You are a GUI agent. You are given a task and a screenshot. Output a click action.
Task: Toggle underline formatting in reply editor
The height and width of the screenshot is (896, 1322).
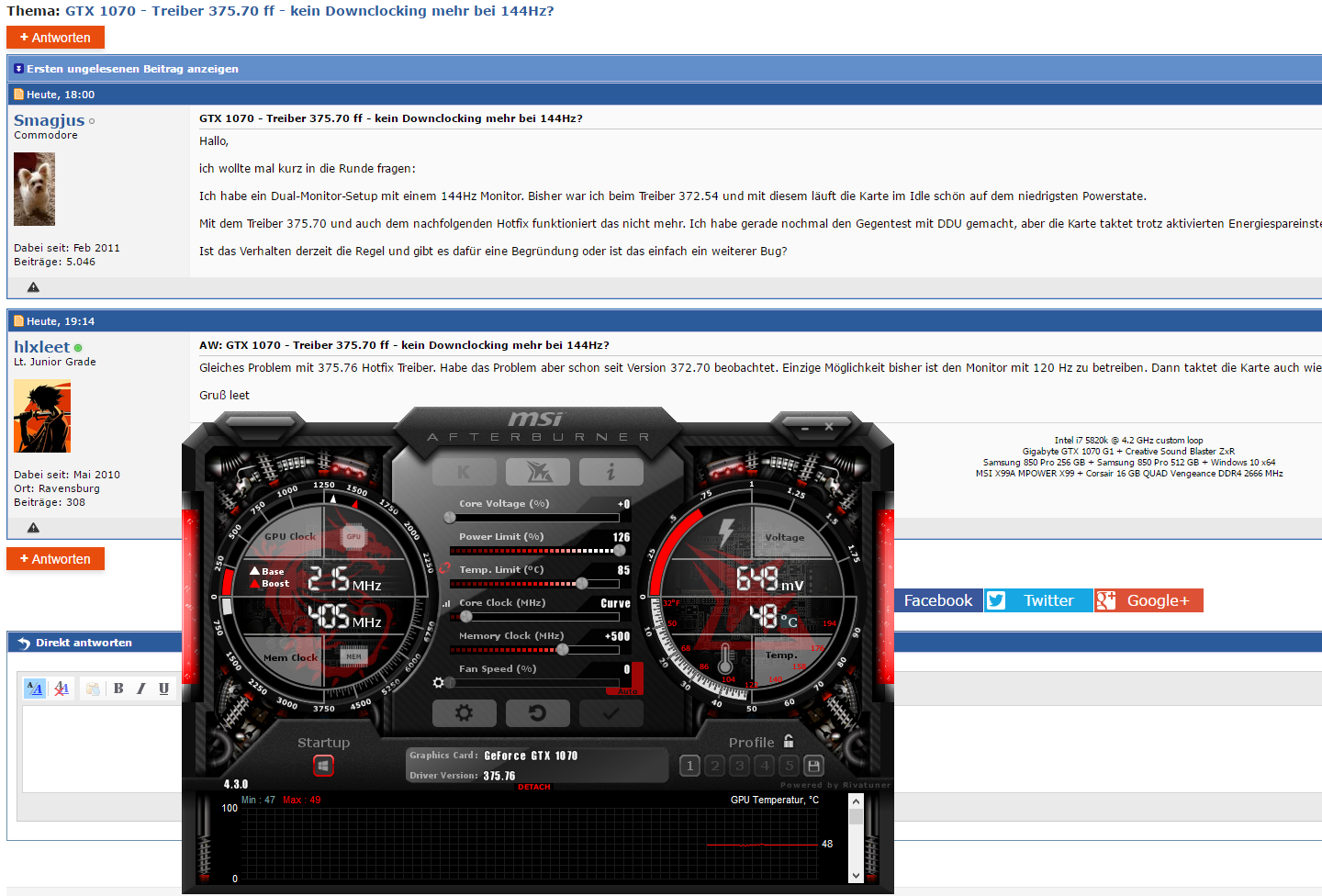pos(164,689)
